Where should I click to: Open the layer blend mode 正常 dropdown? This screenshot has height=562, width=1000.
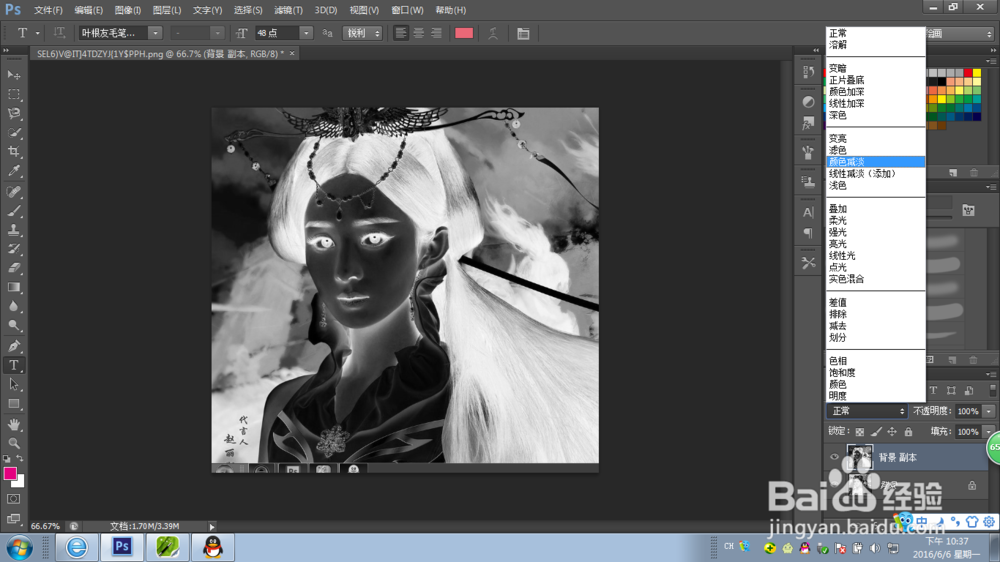[x=867, y=411]
